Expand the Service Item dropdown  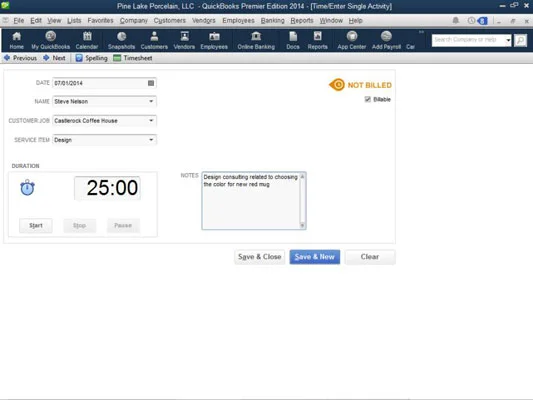151,140
